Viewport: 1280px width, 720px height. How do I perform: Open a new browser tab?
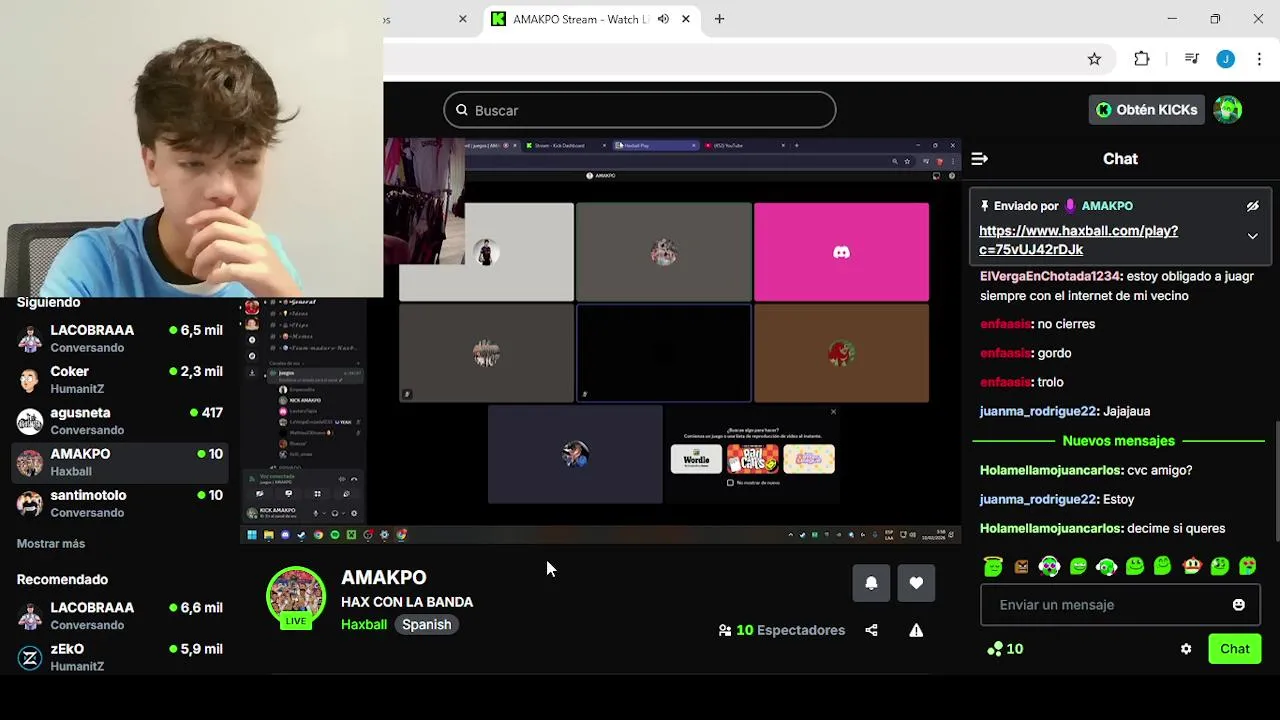[x=719, y=19]
